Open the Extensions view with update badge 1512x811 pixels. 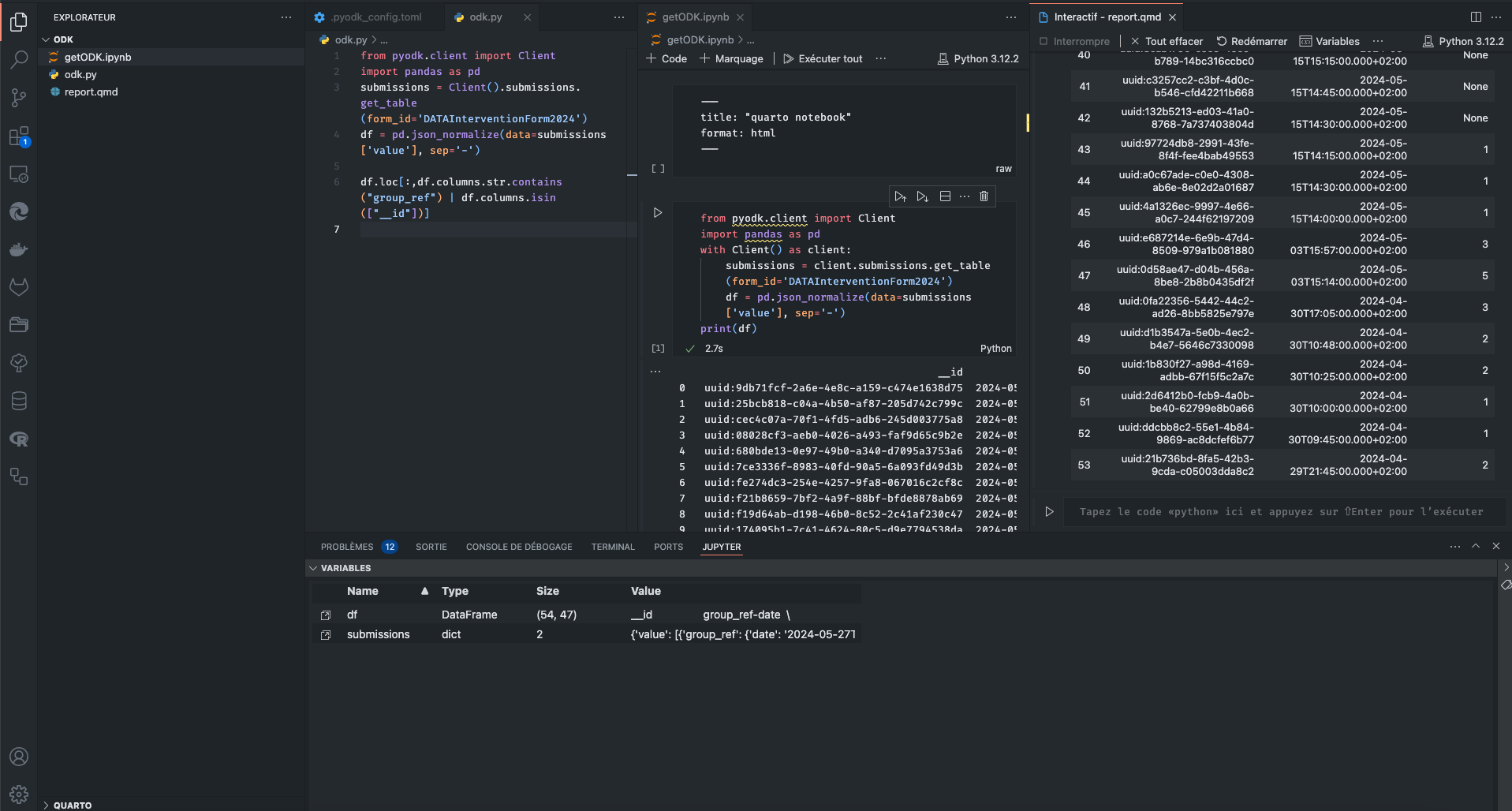pyautogui.click(x=19, y=136)
